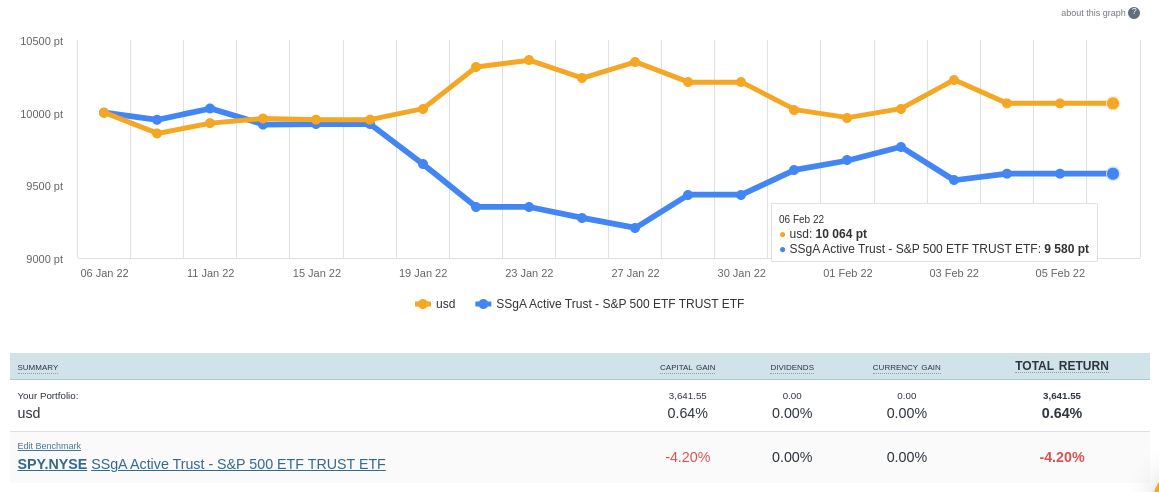The height and width of the screenshot is (492, 1159).
Task: Click the Summary column header
Action: click(38, 368)
